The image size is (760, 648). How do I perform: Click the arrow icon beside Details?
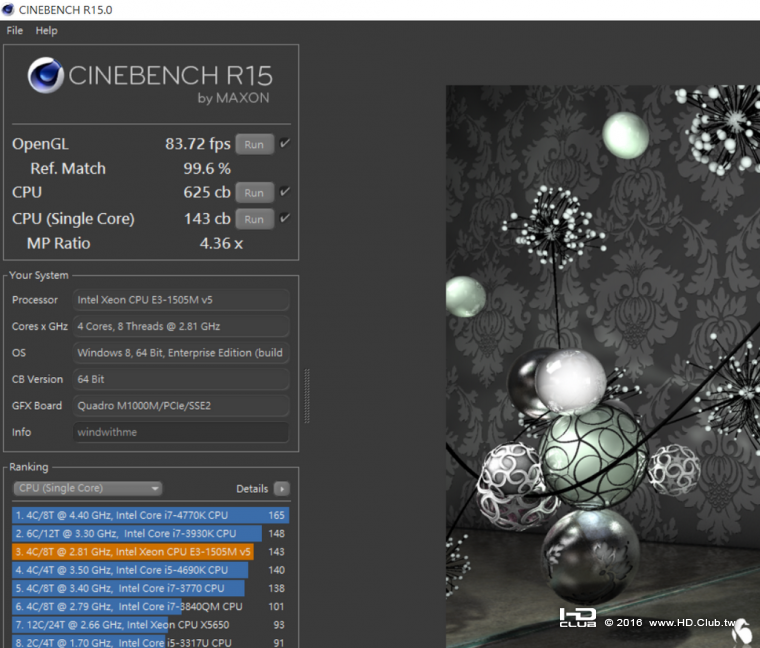(x=282, y=489)
